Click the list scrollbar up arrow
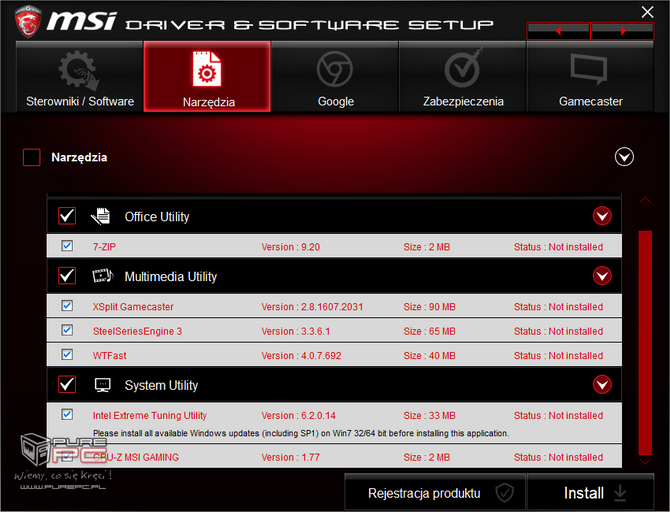Viewport: 670px width, 512px height. [x=645, y=200]
